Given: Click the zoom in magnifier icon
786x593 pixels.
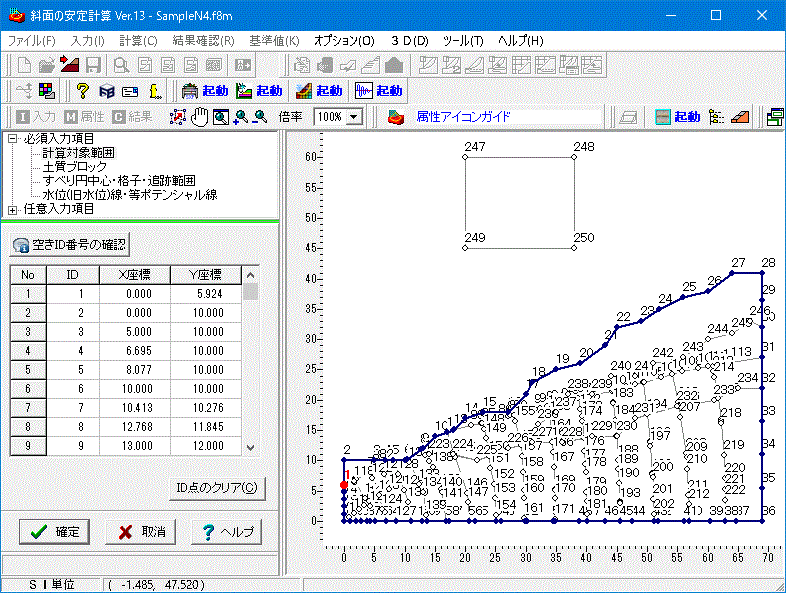Looking at the screenshot, I should [240, 117].
